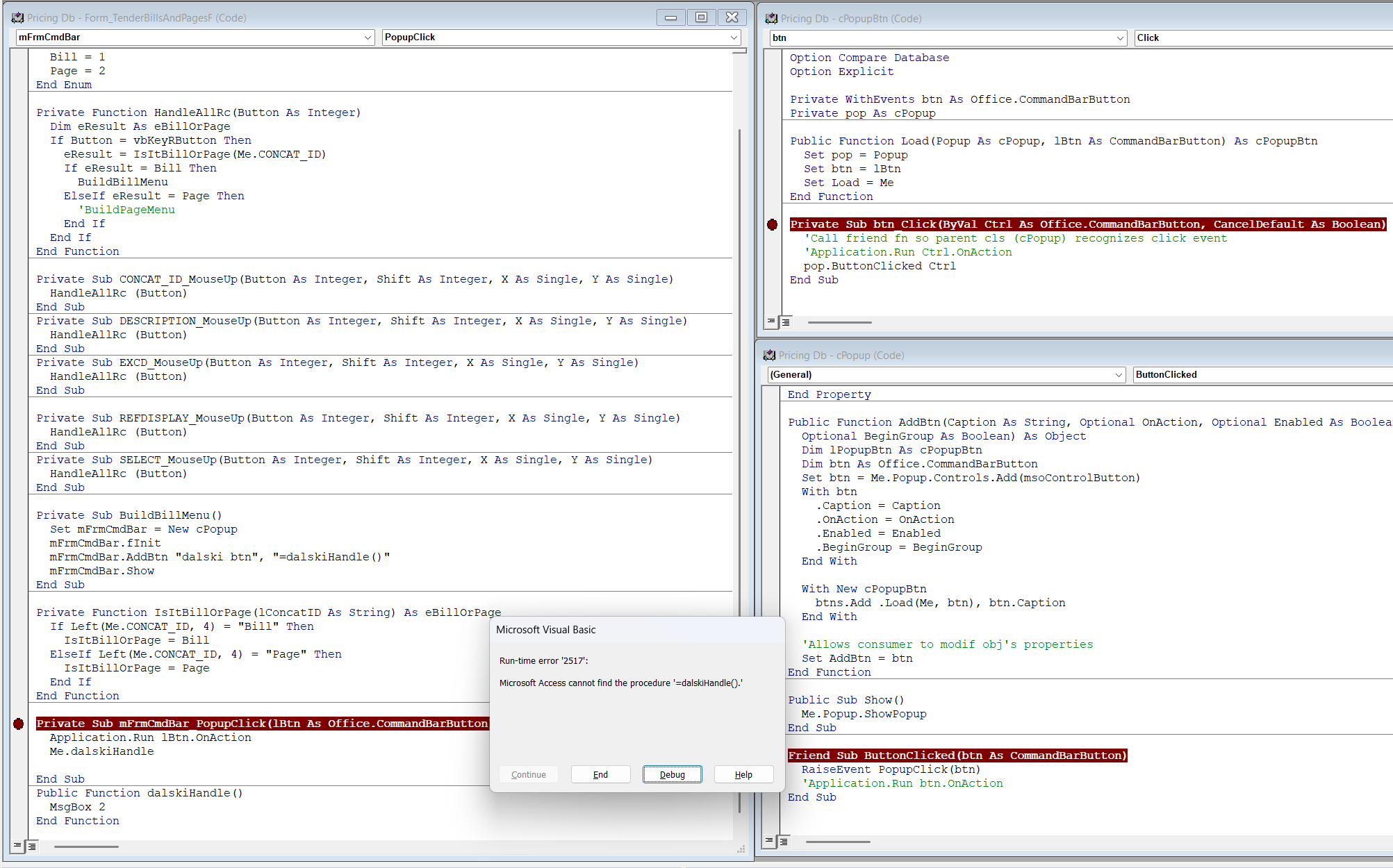Click the 'Private Function HandleAllRc' declaration line
1393x868 pixels.
click(199, 112)
